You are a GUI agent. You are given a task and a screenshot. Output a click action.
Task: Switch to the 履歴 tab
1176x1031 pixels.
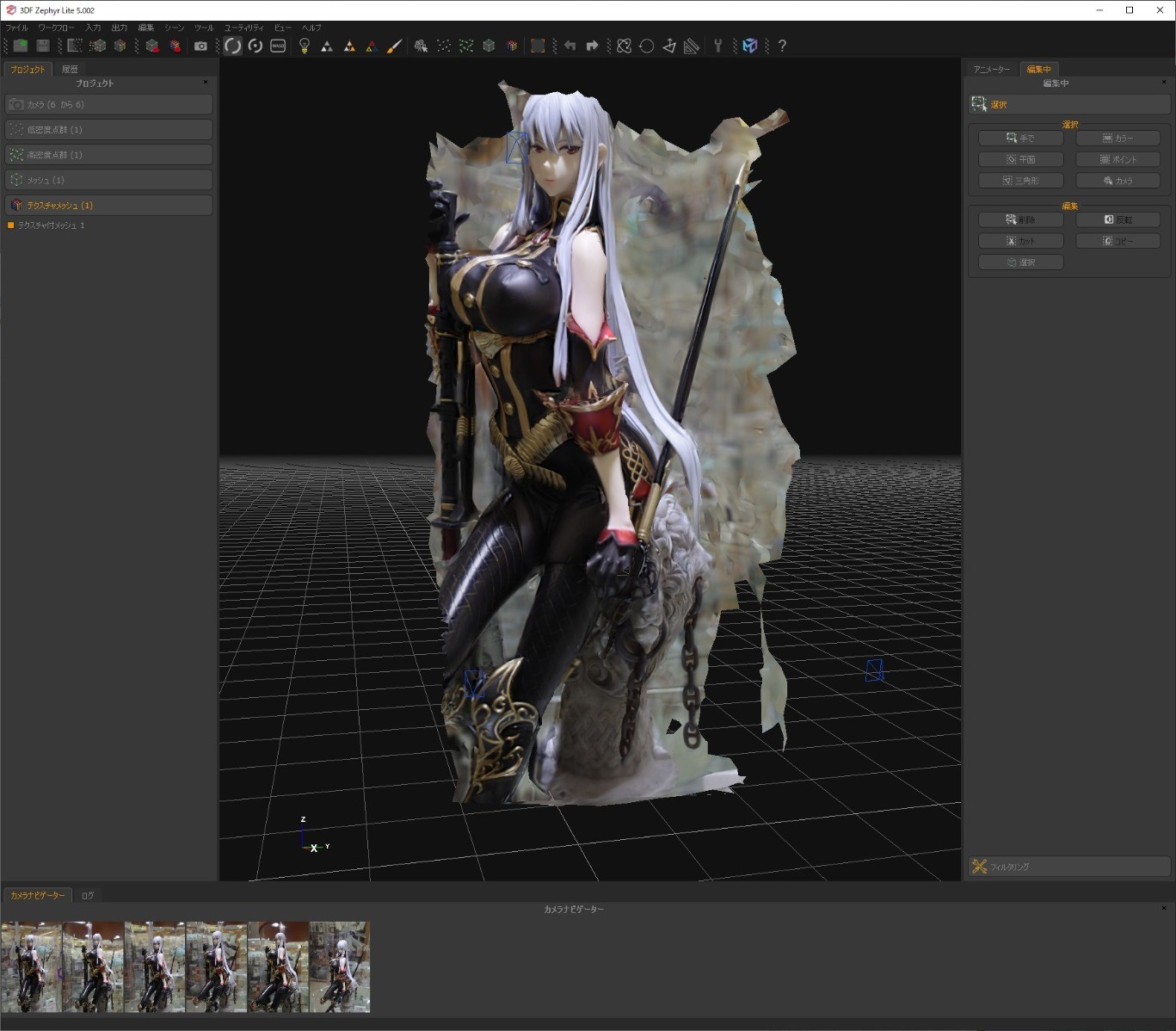click(x=70, y=69)
